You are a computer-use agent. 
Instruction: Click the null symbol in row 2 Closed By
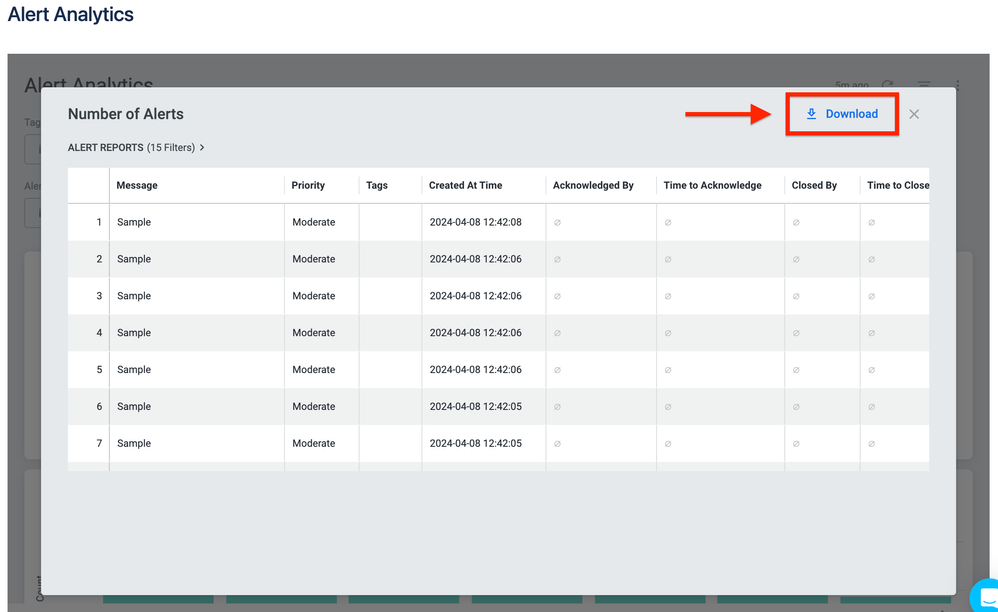[794, 258]
